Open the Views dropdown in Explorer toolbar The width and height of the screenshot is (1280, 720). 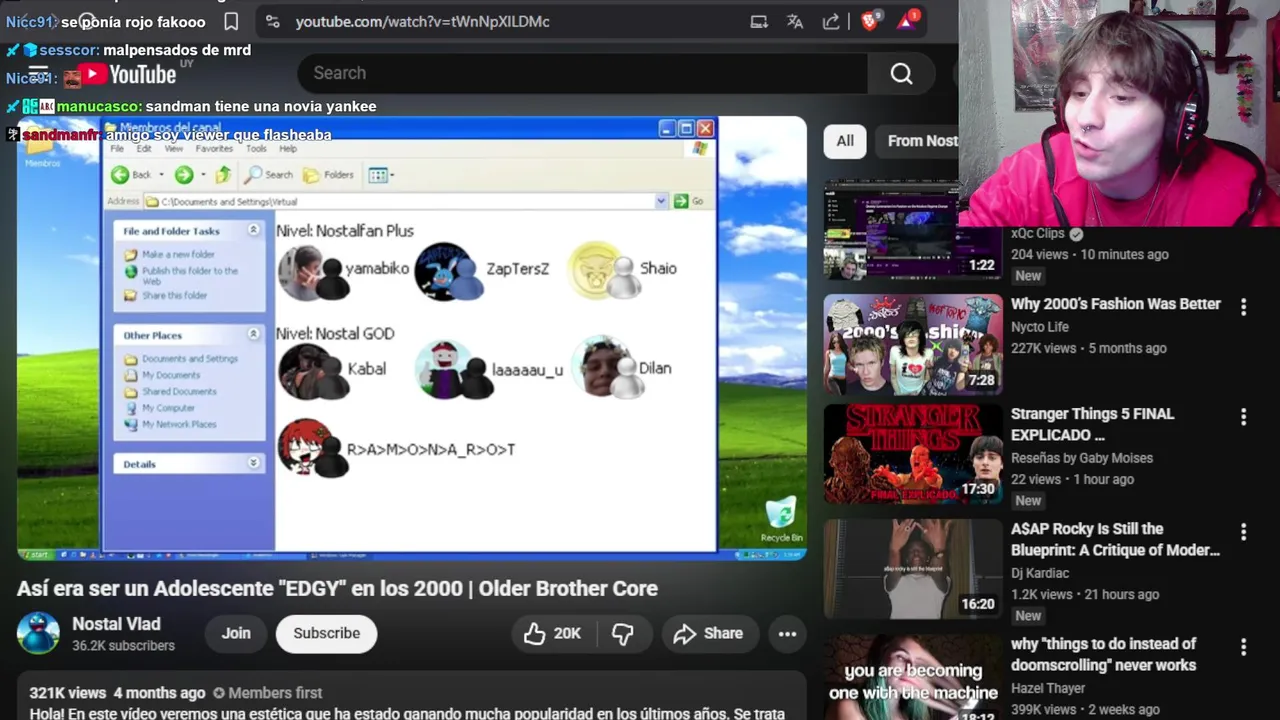[x=381, y=175]
